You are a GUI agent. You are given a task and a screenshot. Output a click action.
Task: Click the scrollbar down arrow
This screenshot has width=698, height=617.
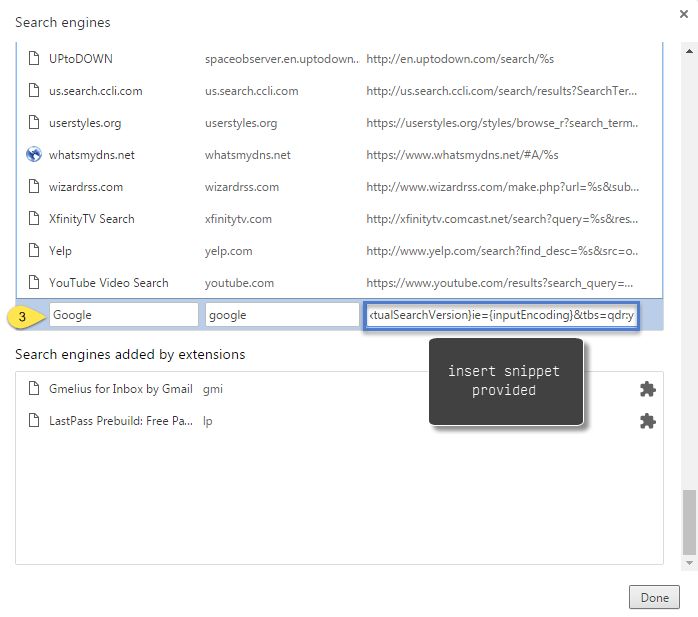689,563
